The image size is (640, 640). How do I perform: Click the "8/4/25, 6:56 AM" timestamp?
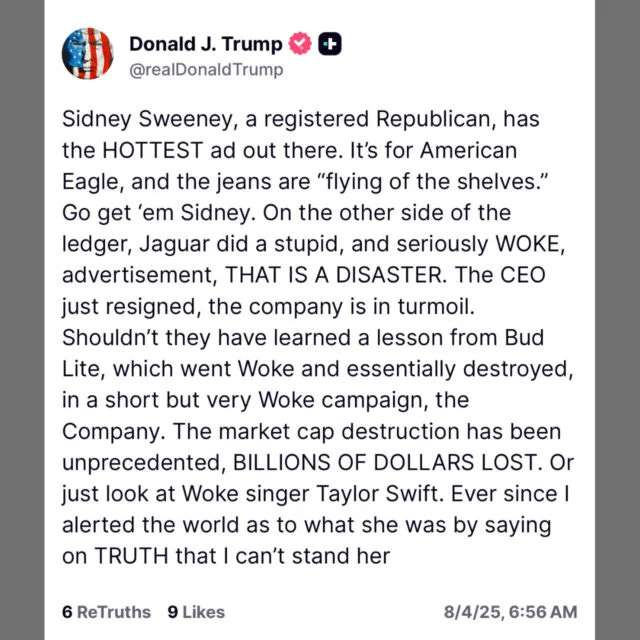click(x=510, y=611)
